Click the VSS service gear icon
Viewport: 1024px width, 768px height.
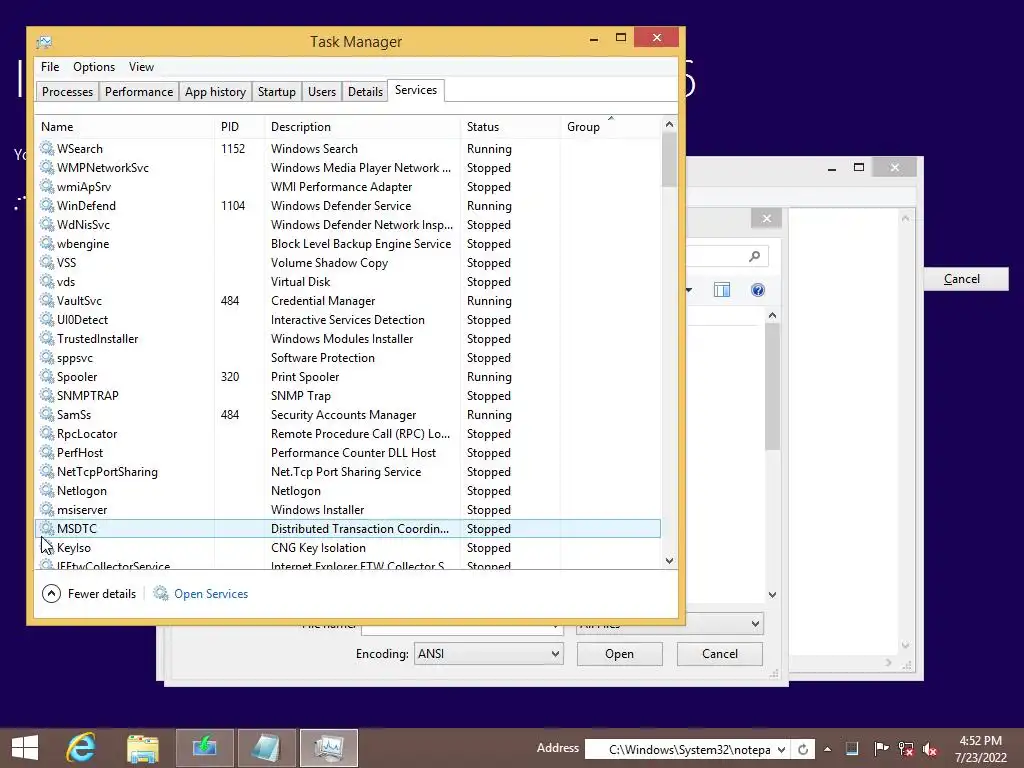click(47, 263)
